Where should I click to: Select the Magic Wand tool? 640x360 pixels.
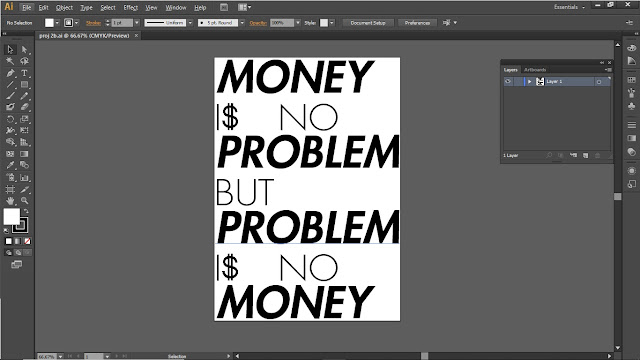point(10,61)
